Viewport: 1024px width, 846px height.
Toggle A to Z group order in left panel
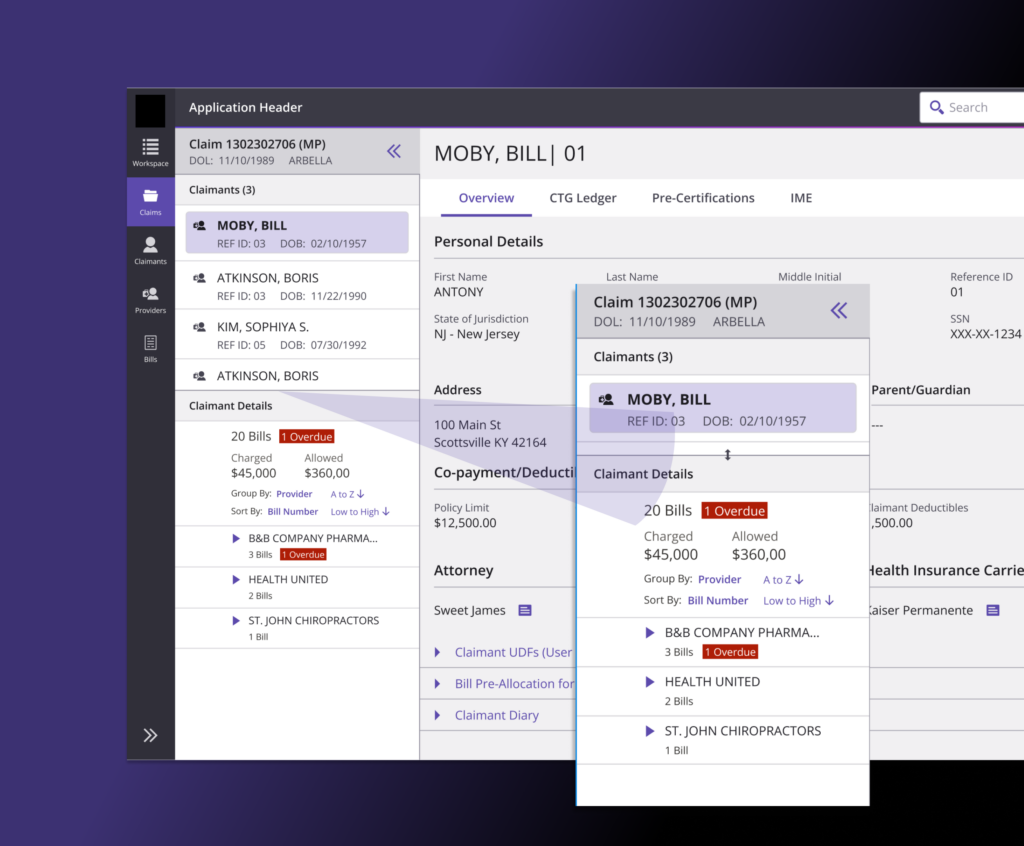click(x=348, y=494)
